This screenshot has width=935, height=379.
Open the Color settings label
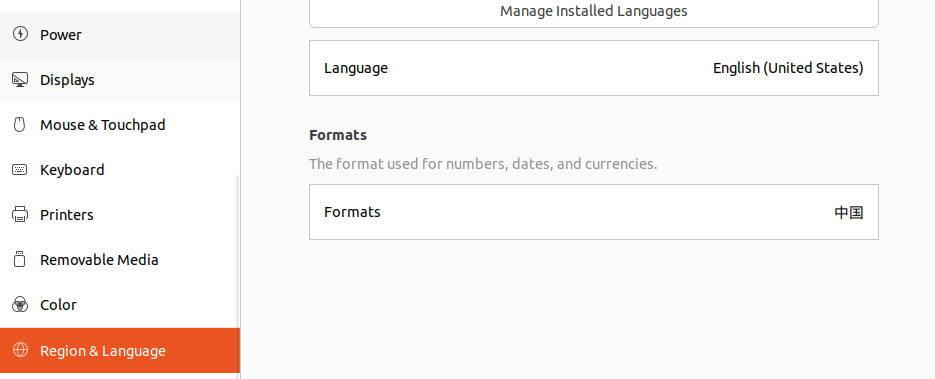[x=58, y=305]
